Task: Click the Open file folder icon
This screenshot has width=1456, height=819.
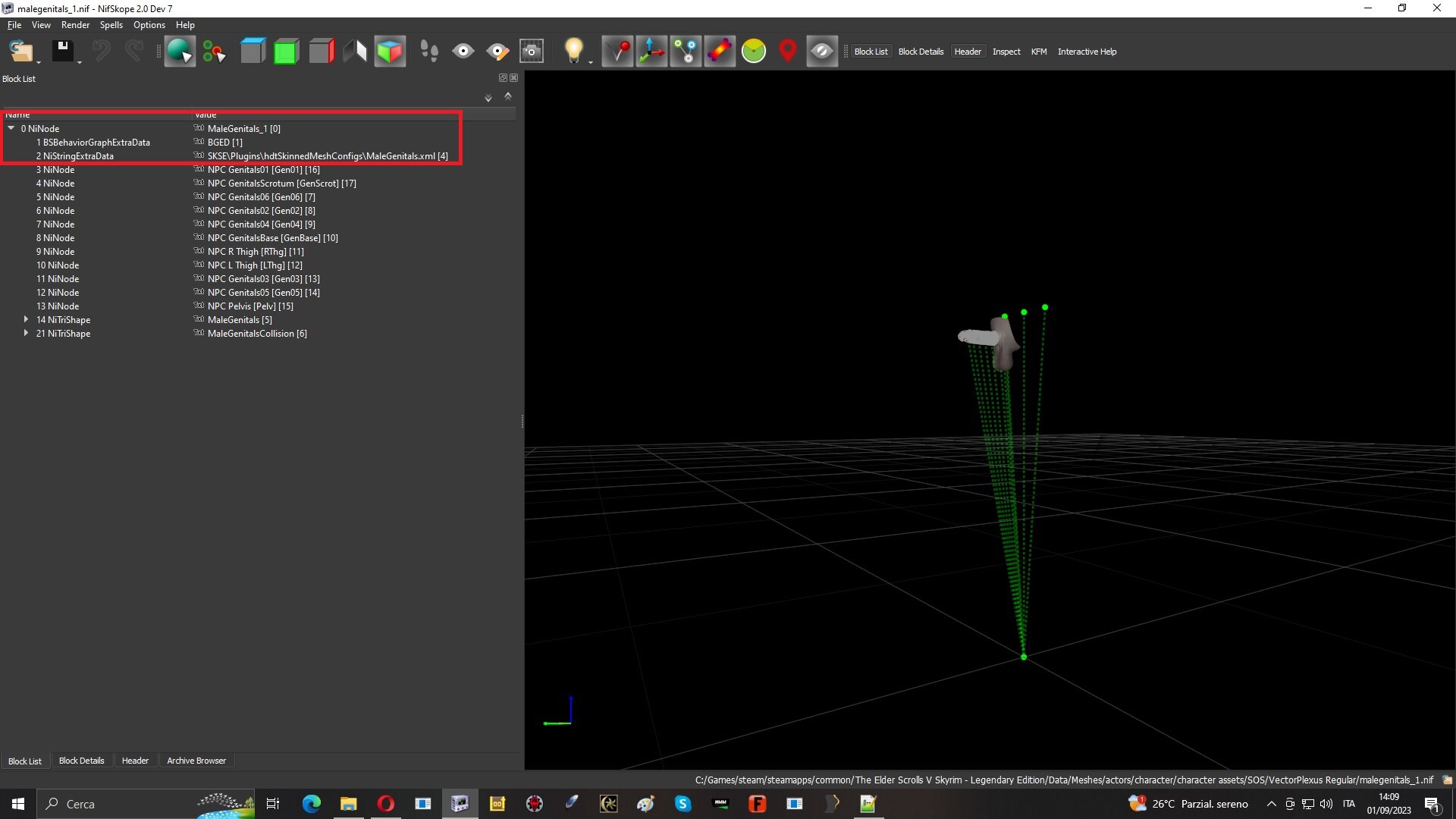Action: [x=21, y=52]
